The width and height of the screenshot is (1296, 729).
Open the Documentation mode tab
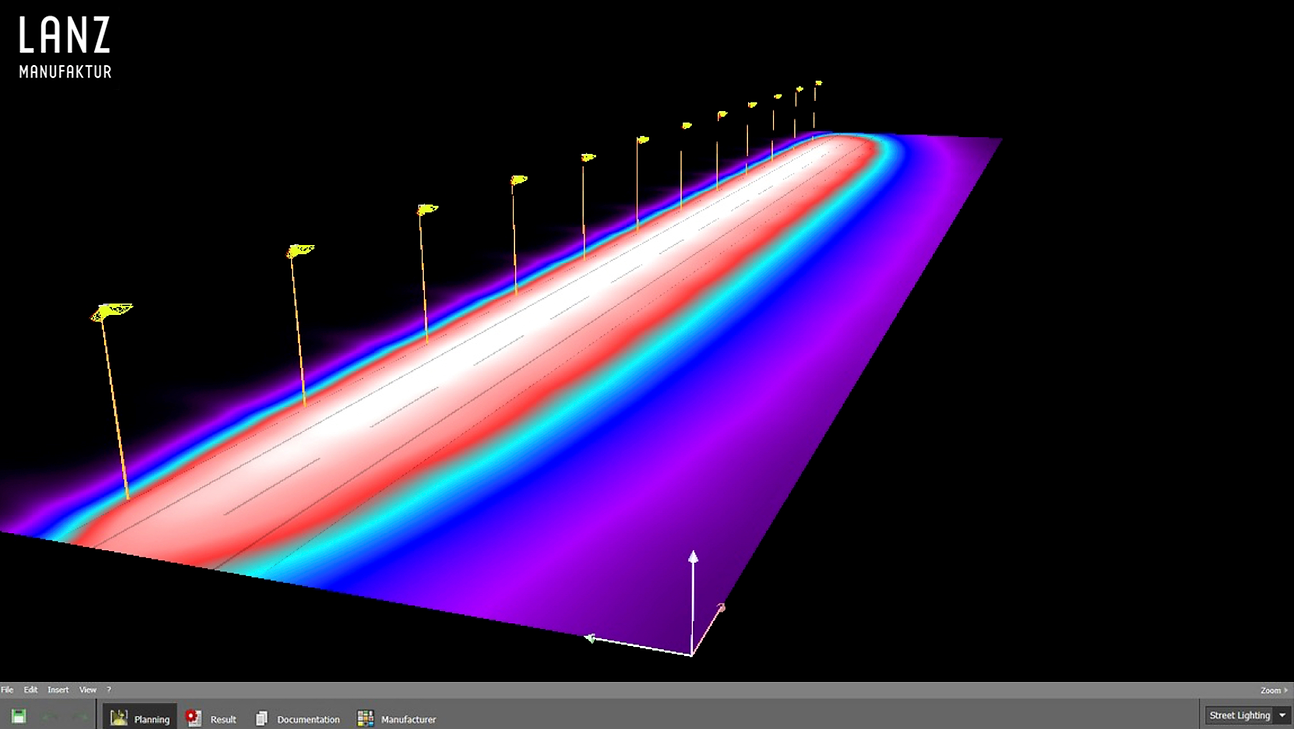(297, 718)
